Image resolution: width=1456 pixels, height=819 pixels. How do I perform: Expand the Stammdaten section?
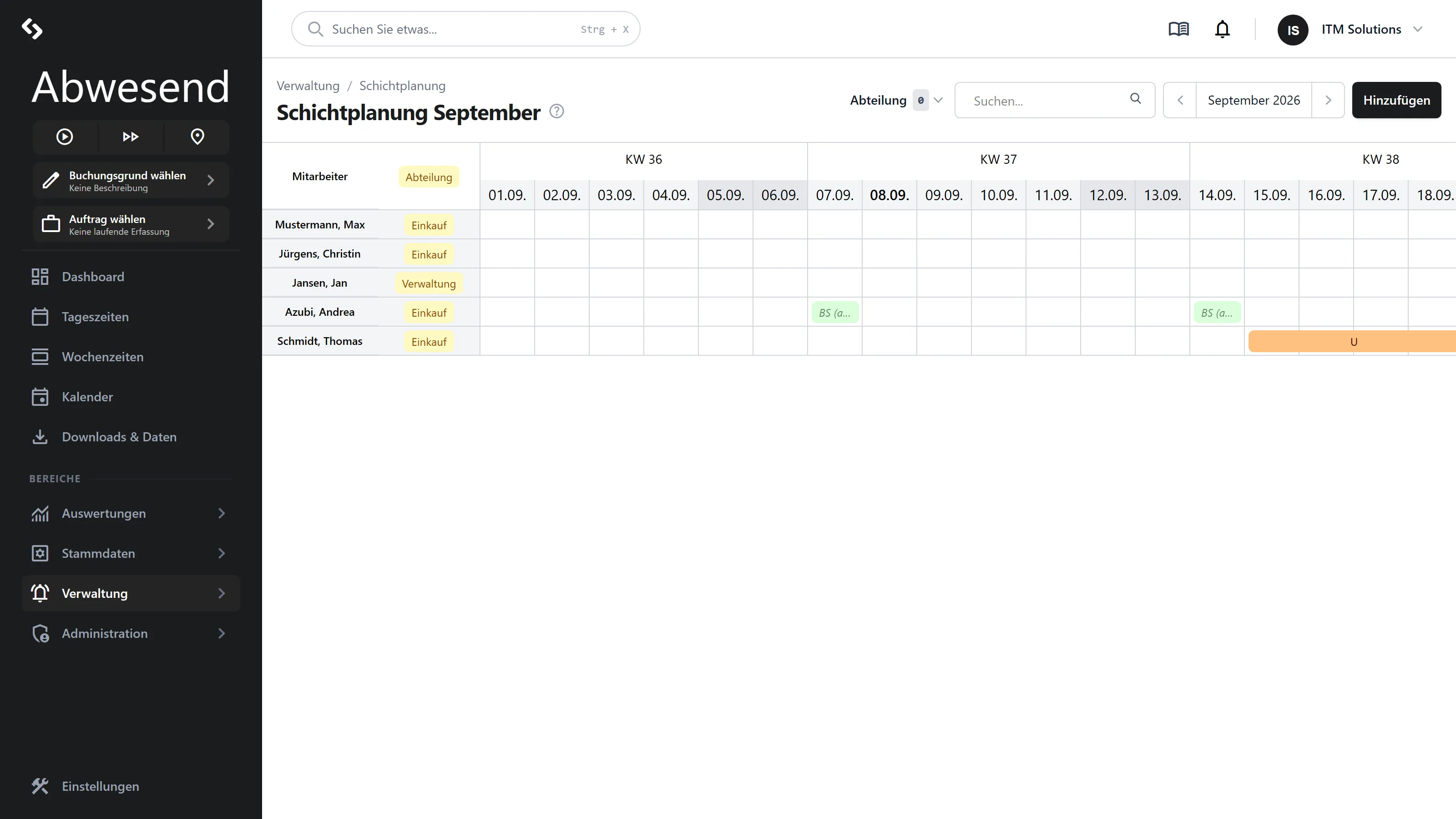(x=131, y=554)
